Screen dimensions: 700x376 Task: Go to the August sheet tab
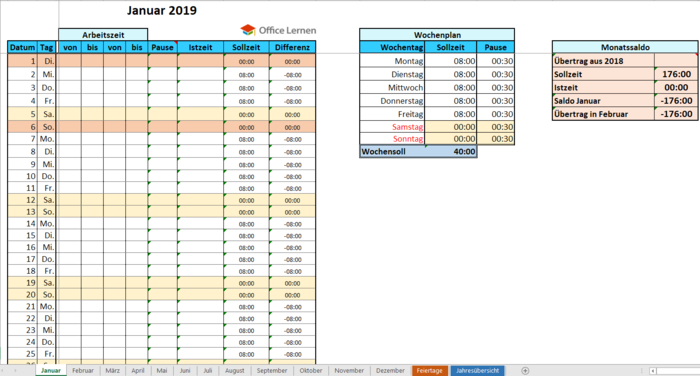(x=235, y=371)
